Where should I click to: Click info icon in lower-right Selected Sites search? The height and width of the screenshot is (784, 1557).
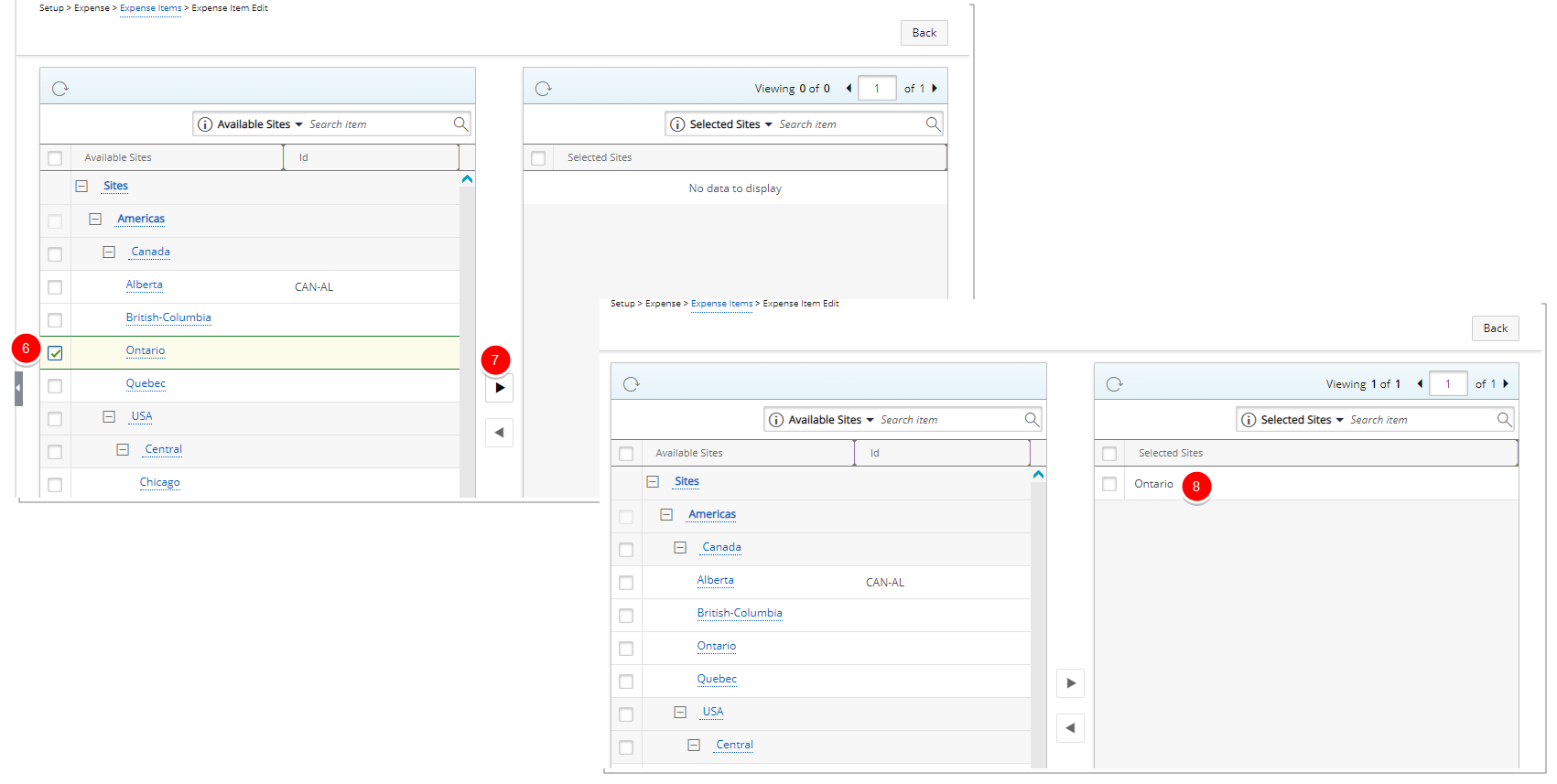[x=1249, y=420]
